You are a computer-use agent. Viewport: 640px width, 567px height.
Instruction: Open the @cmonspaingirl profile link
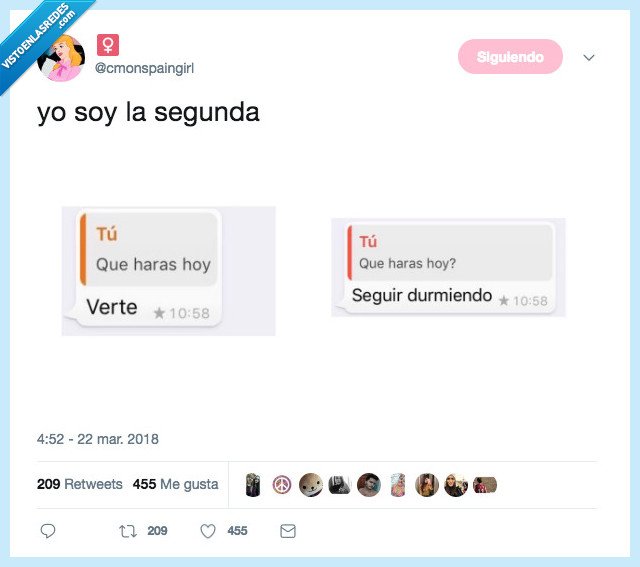pos(144,68)
